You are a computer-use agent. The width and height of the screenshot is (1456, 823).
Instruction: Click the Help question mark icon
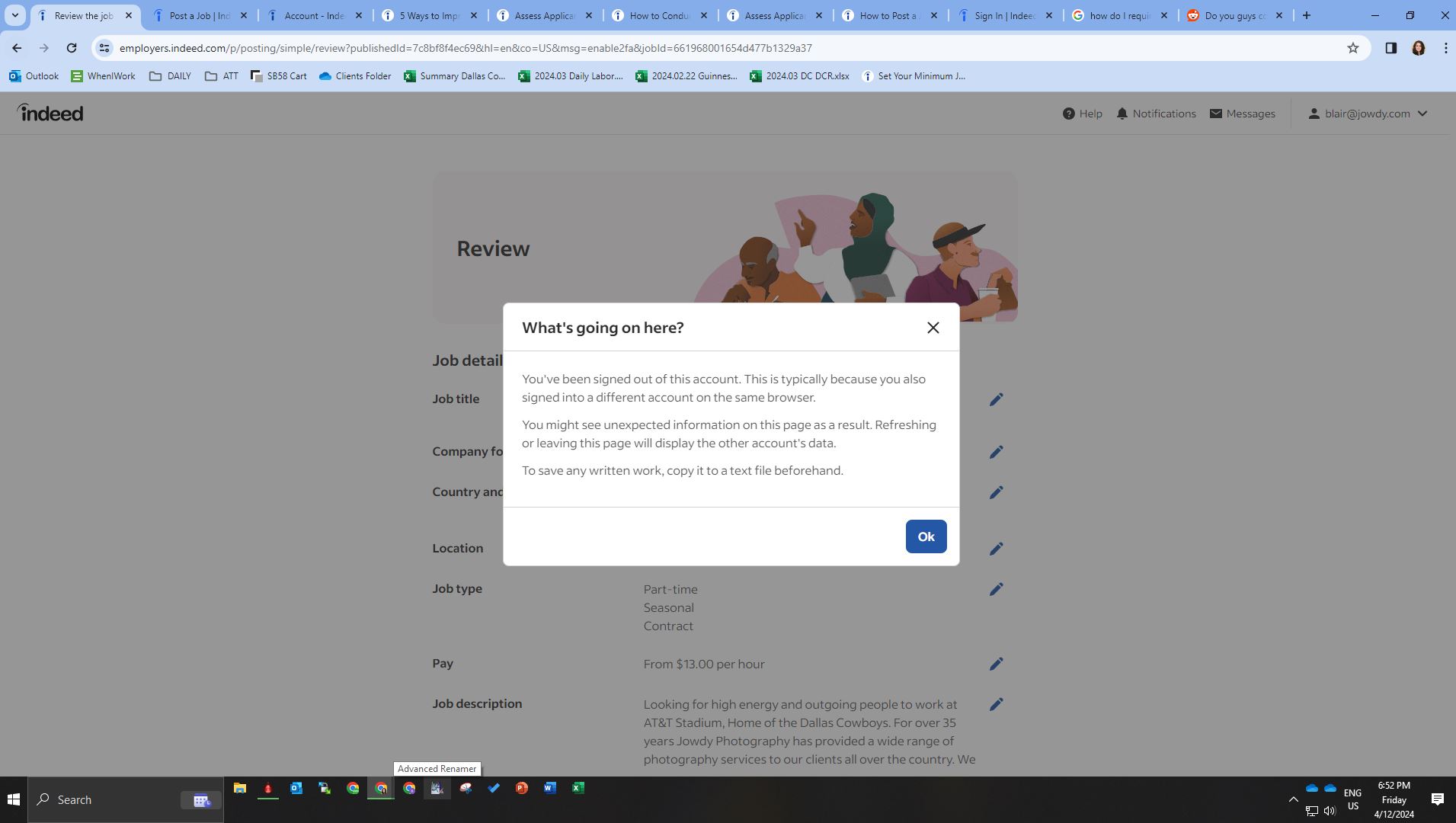point(1069,114)
